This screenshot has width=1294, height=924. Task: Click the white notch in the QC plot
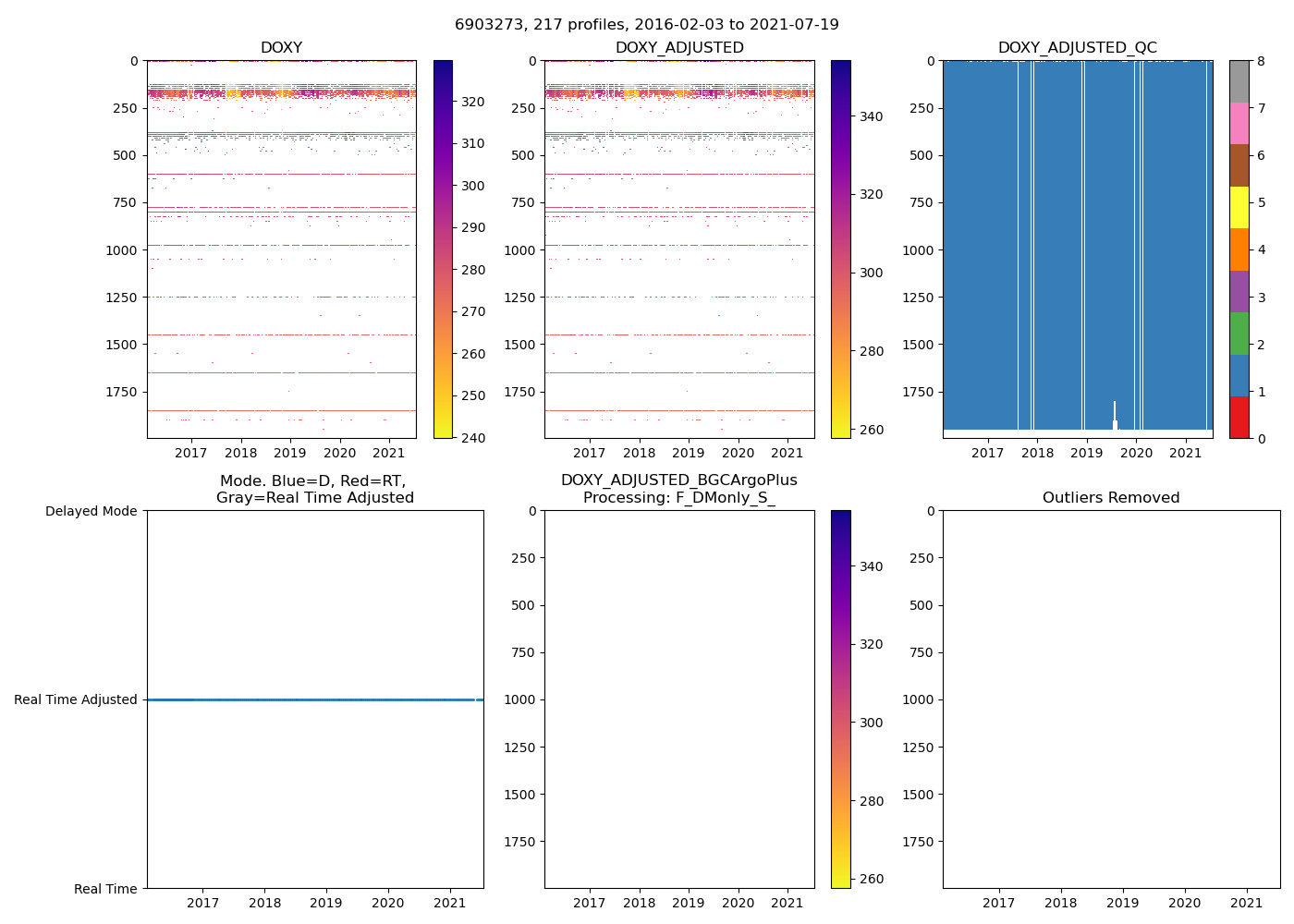click(1115, 418)
